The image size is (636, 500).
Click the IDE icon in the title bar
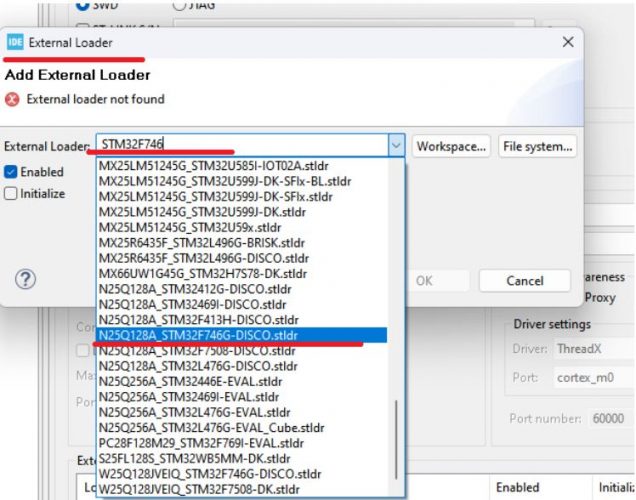(x=15, y=43)
